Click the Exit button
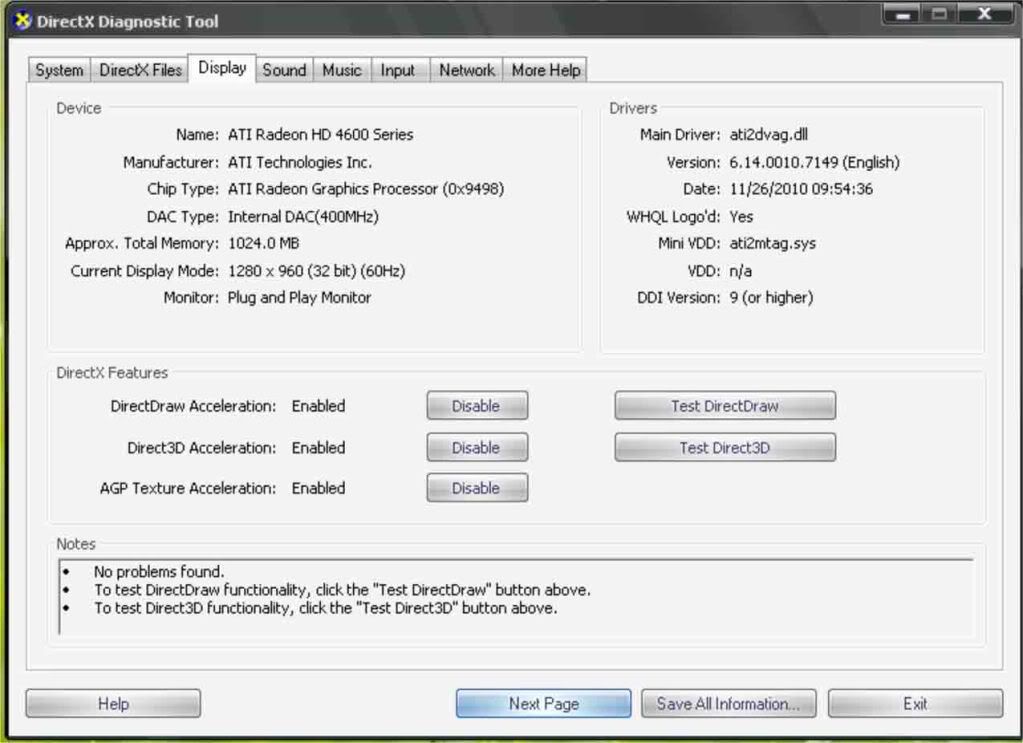Viewport: 1023px width, 743px height. (915, 704)
